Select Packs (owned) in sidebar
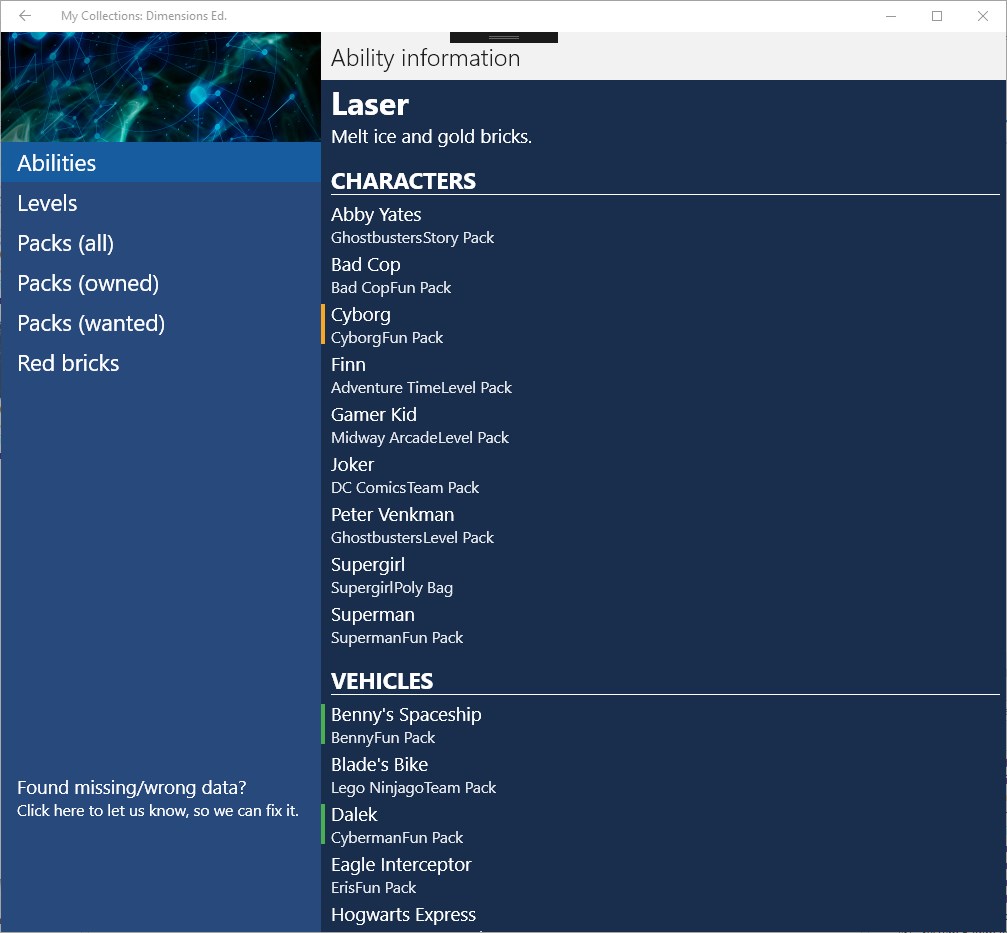The image size is (1007, 933). (x=161, y=283)
